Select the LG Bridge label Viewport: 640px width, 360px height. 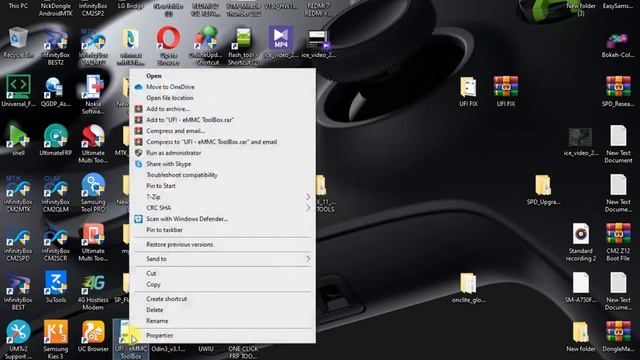[131, 6]
